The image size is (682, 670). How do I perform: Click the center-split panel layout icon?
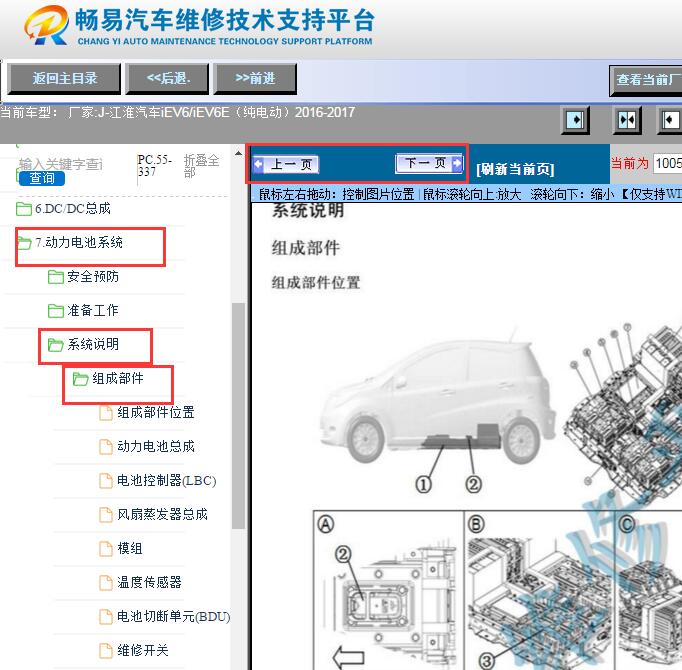(x=627, y=120)
